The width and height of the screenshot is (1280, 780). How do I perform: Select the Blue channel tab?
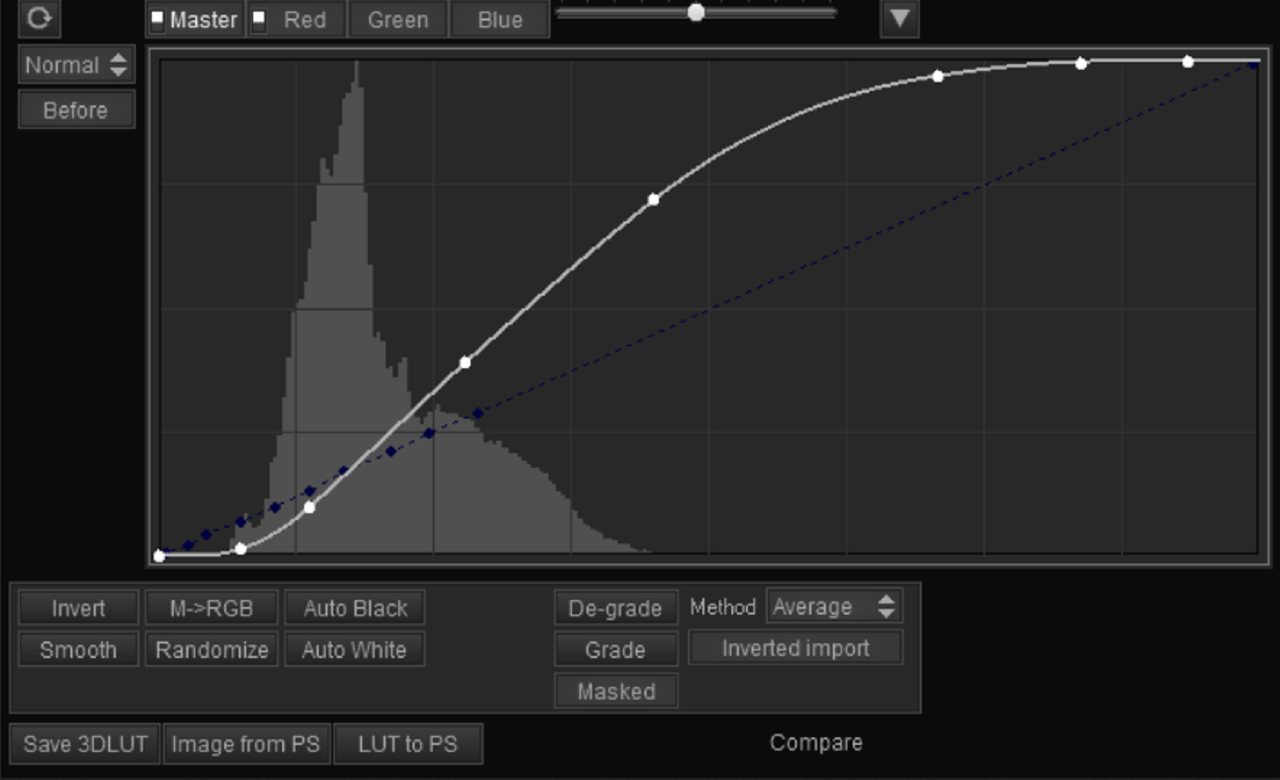tap(500, 19)
